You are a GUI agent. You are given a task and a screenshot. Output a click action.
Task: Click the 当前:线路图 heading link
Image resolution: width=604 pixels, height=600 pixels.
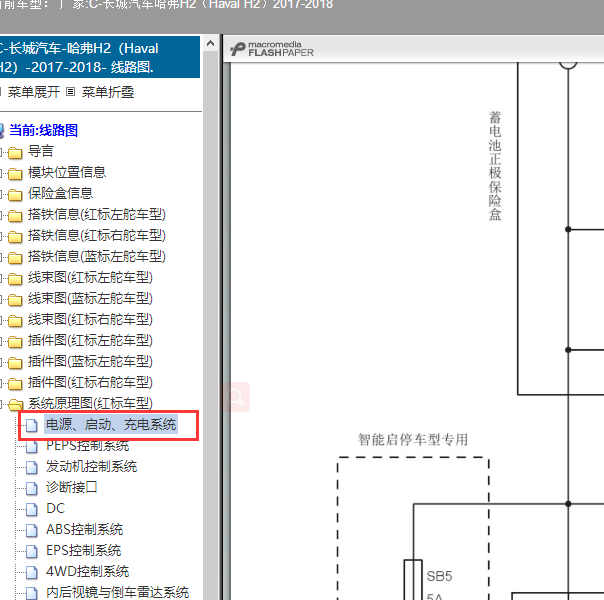coord(43,130)
